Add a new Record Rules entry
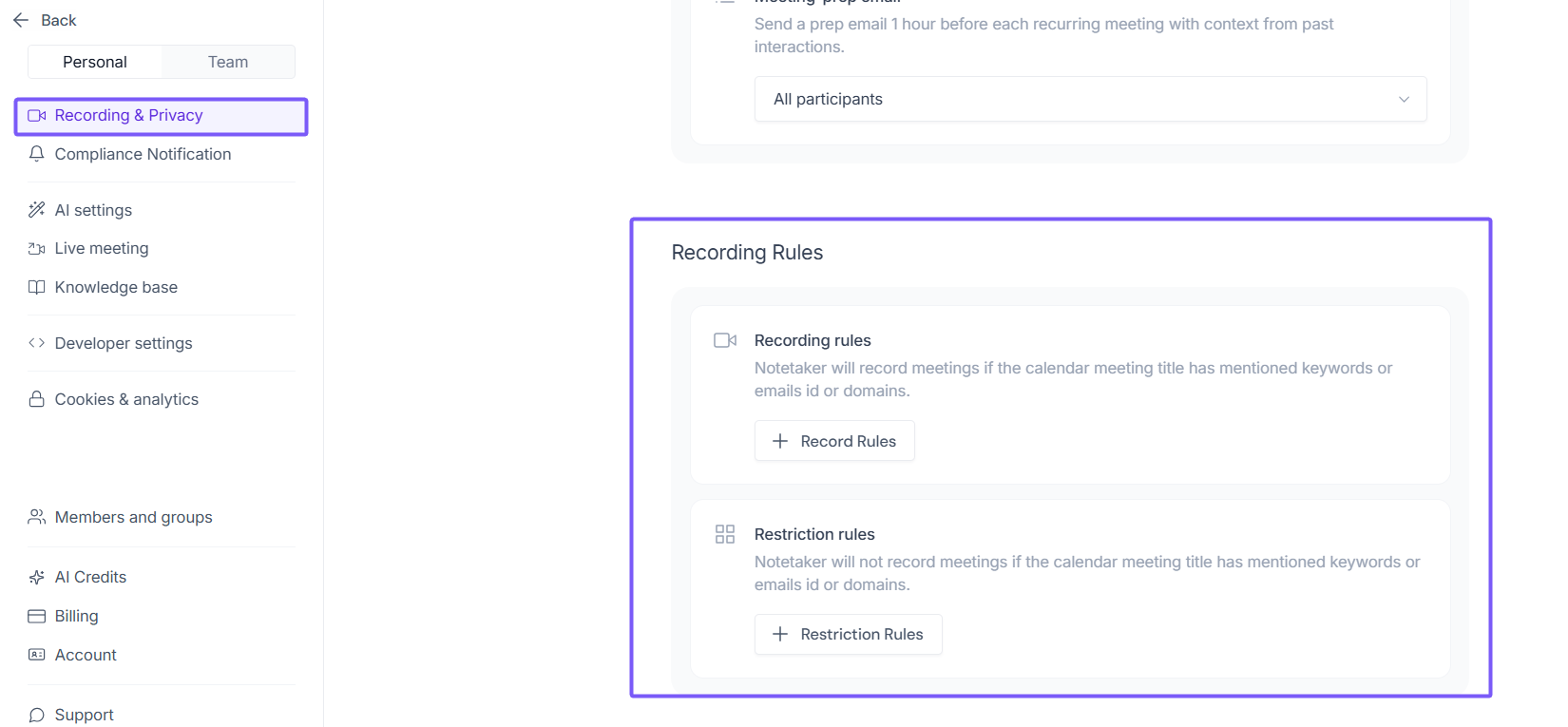The width and height of the screenshot is (1568, 727). [834, 441]
